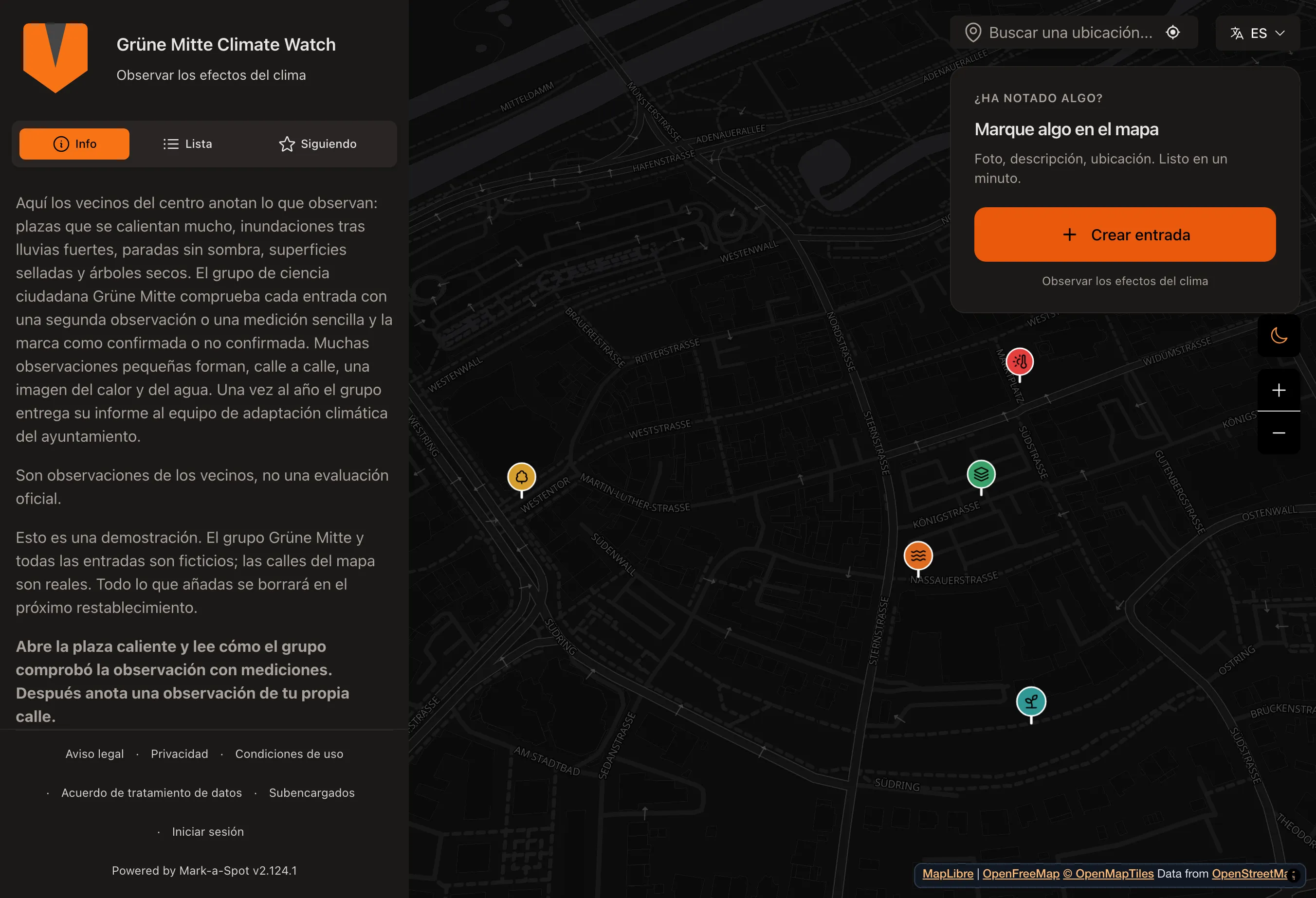Select the green layers map marker
1316x898 pixels.
pos(981,474)
